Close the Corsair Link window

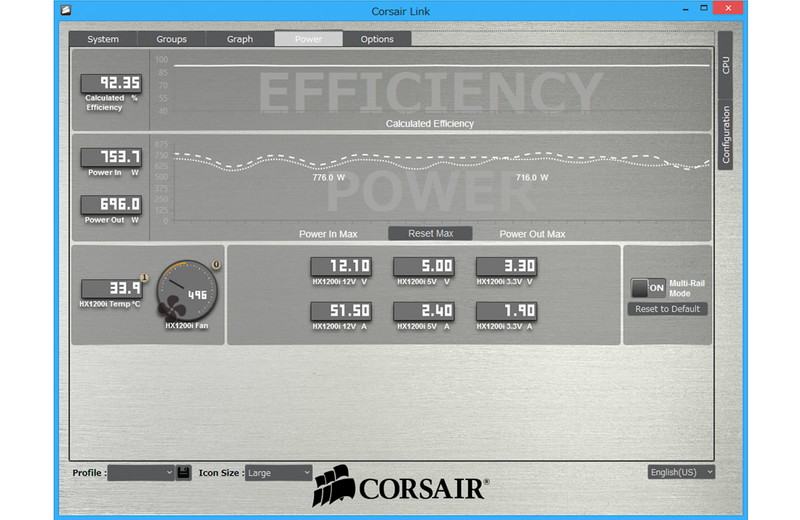pyautogui.click(x=728, y=8)
